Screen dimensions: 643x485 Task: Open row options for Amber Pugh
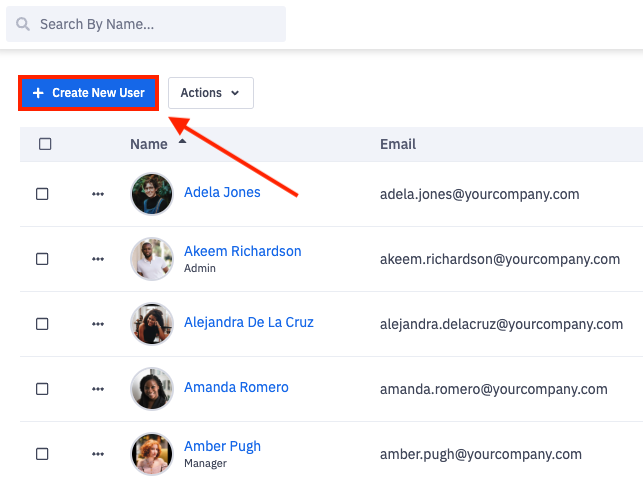click(98, 454)
